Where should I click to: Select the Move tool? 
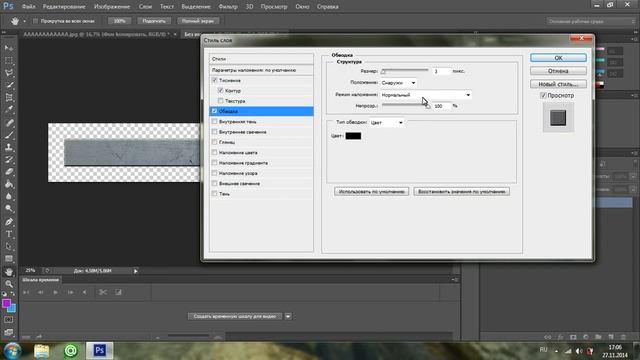coord(9,48)
